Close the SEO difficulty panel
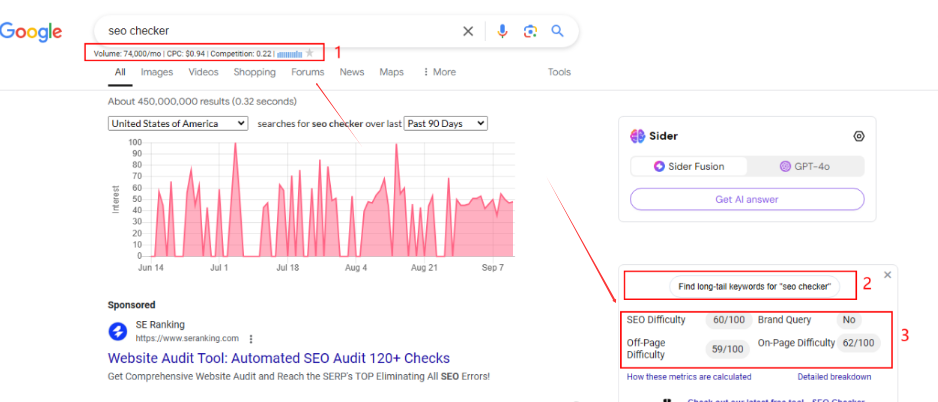Image resolution: width=938 pixels, height=402 pixels. tap(887, 274)
